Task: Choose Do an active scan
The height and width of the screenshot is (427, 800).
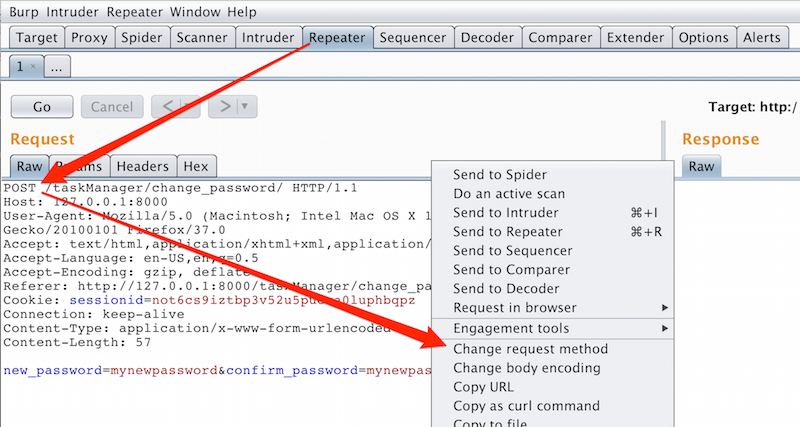Action: [552, 194]
